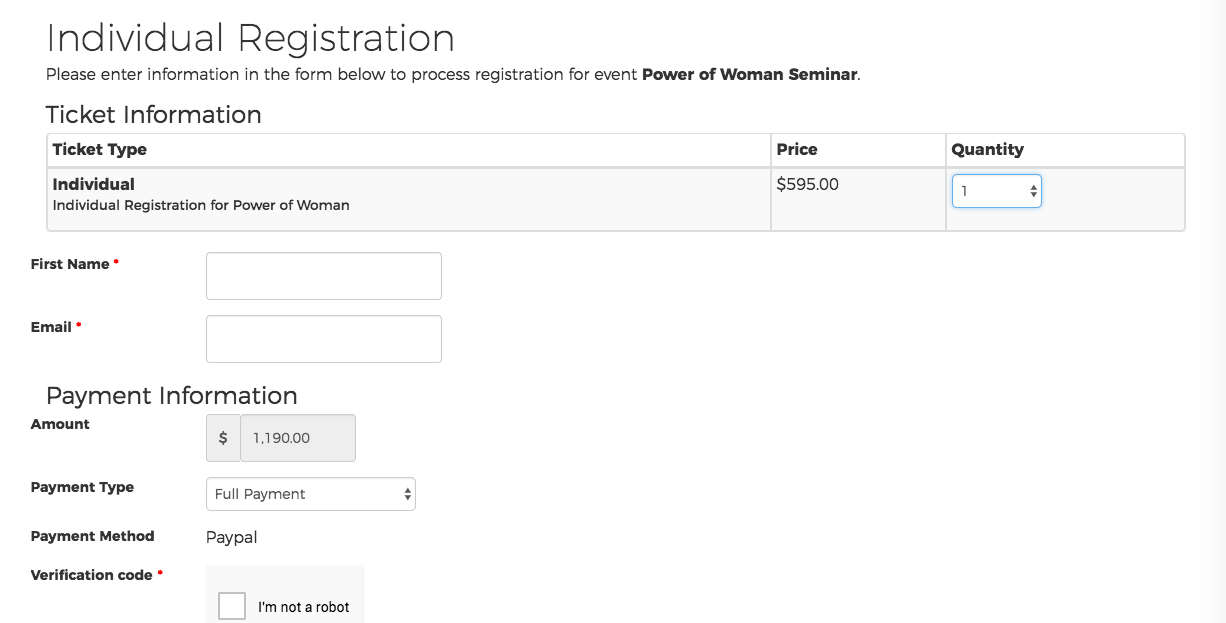Focus the Email input field
1226x623 pixels.
tap(323, 339)
